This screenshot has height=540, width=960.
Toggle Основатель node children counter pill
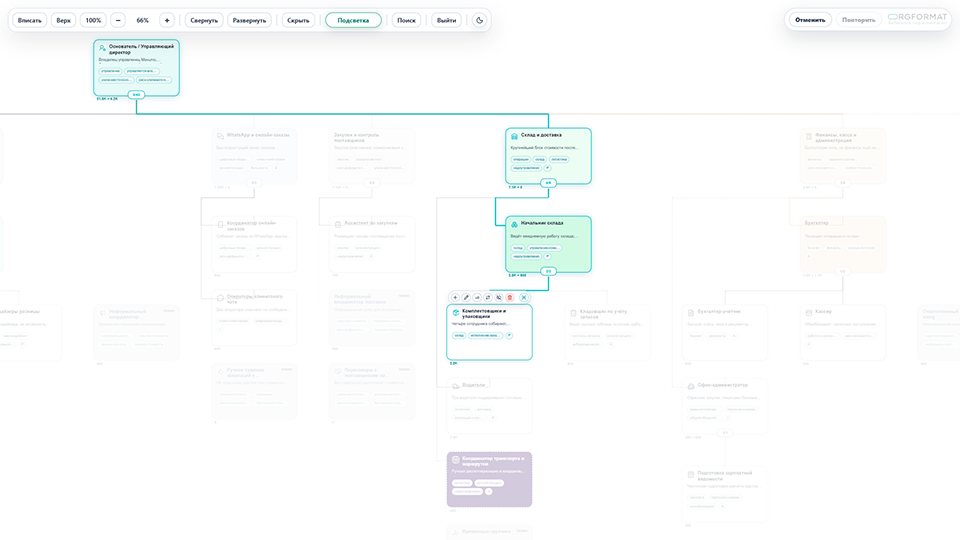tap(136, 95)
